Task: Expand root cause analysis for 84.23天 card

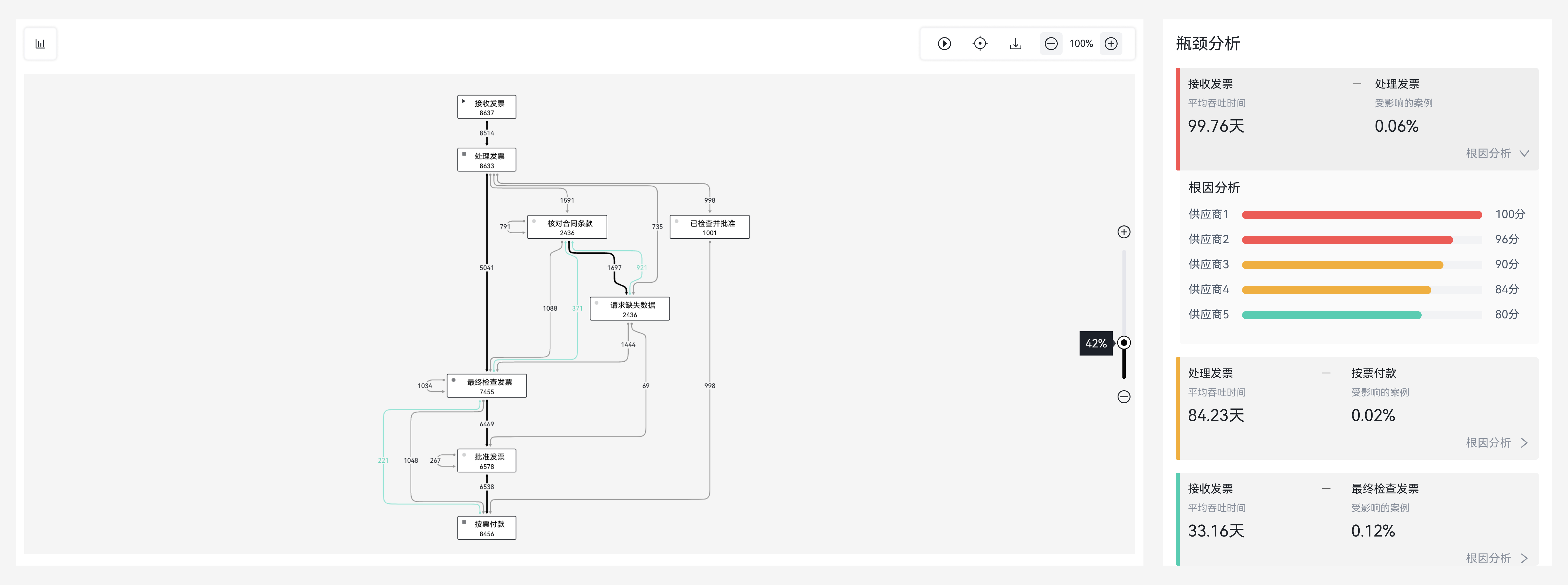Action: click(1497, 443)
